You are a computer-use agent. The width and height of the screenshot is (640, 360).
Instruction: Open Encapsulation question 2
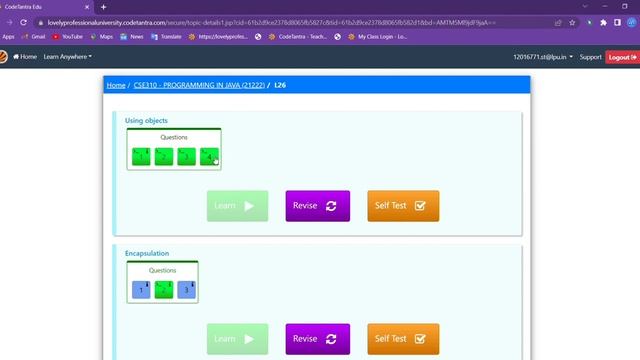(164, 290)
